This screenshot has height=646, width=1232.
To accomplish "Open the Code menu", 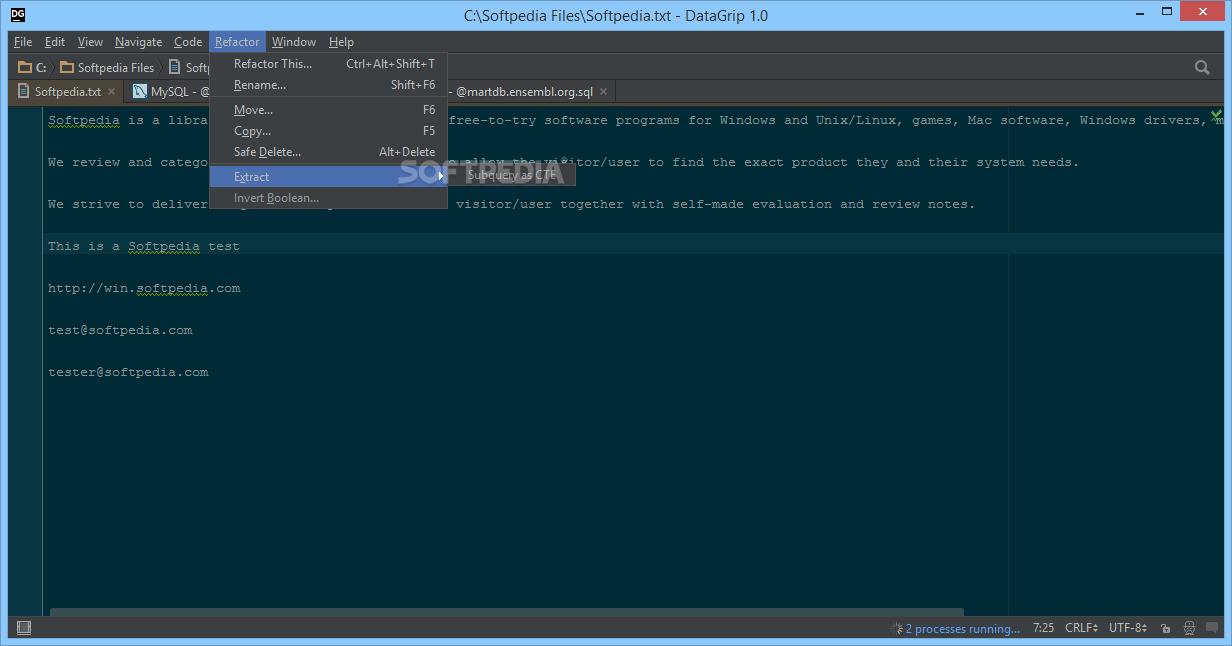I will pos(188,42).
